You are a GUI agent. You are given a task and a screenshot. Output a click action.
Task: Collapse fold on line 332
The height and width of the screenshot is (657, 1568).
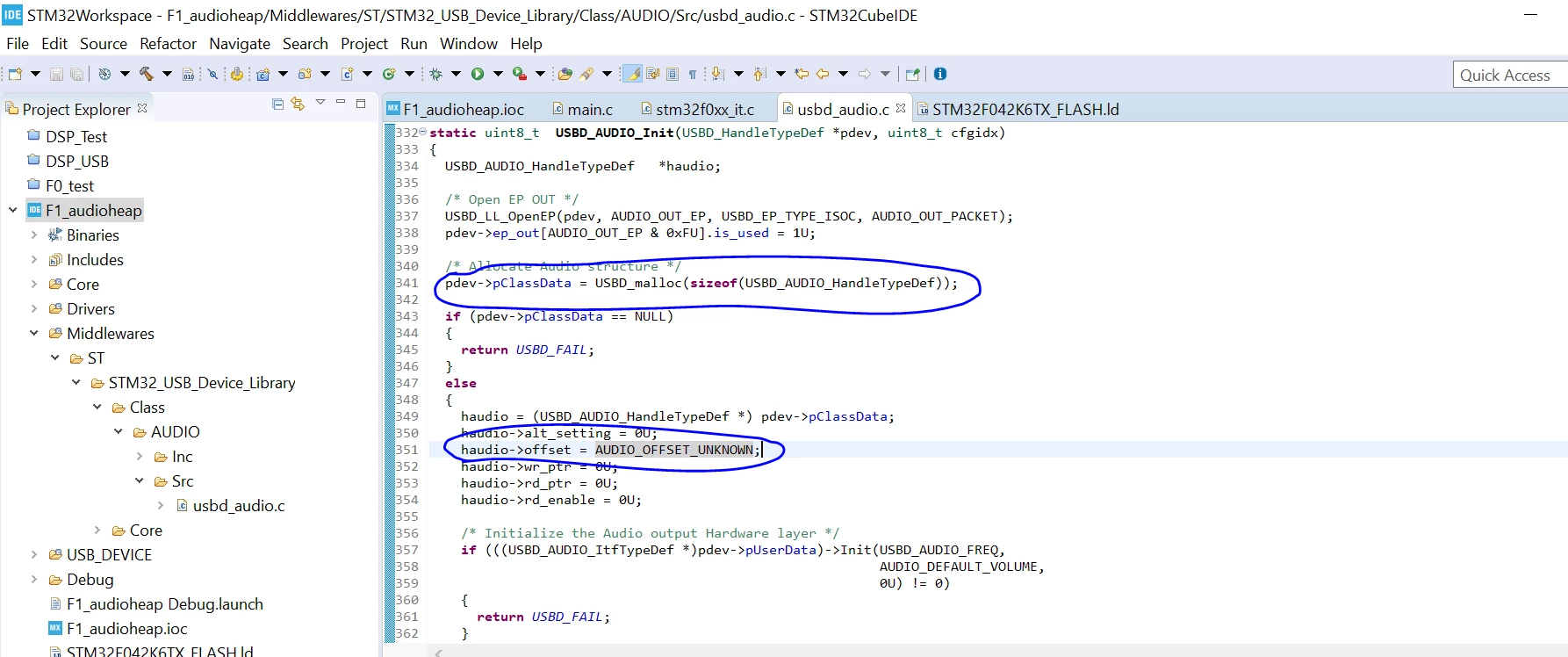(423, 132)
